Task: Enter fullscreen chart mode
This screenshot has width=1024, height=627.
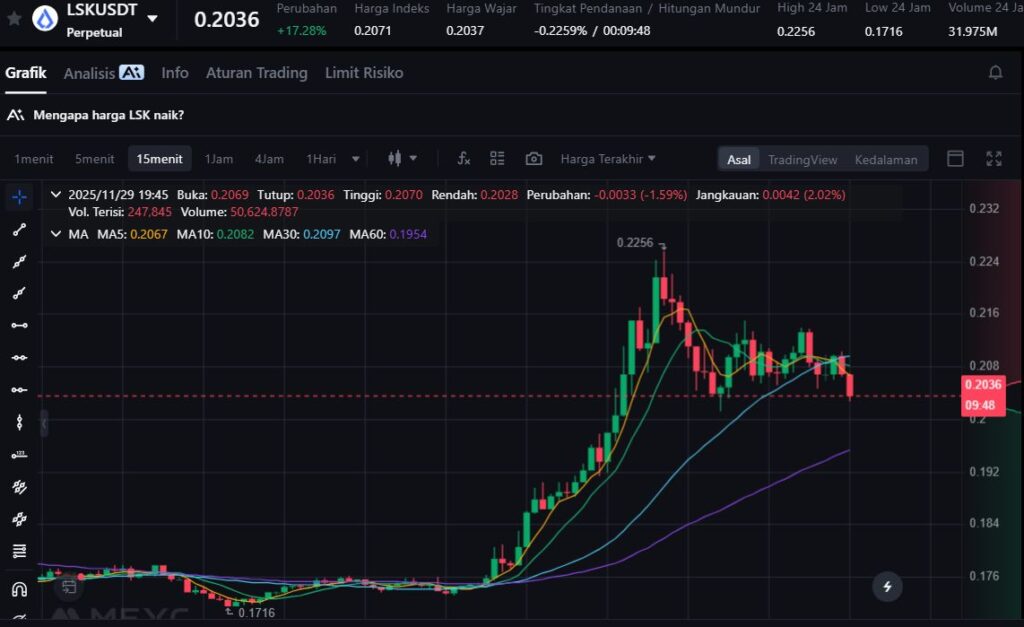Action: pyautogui.click(x=993, y=159)
